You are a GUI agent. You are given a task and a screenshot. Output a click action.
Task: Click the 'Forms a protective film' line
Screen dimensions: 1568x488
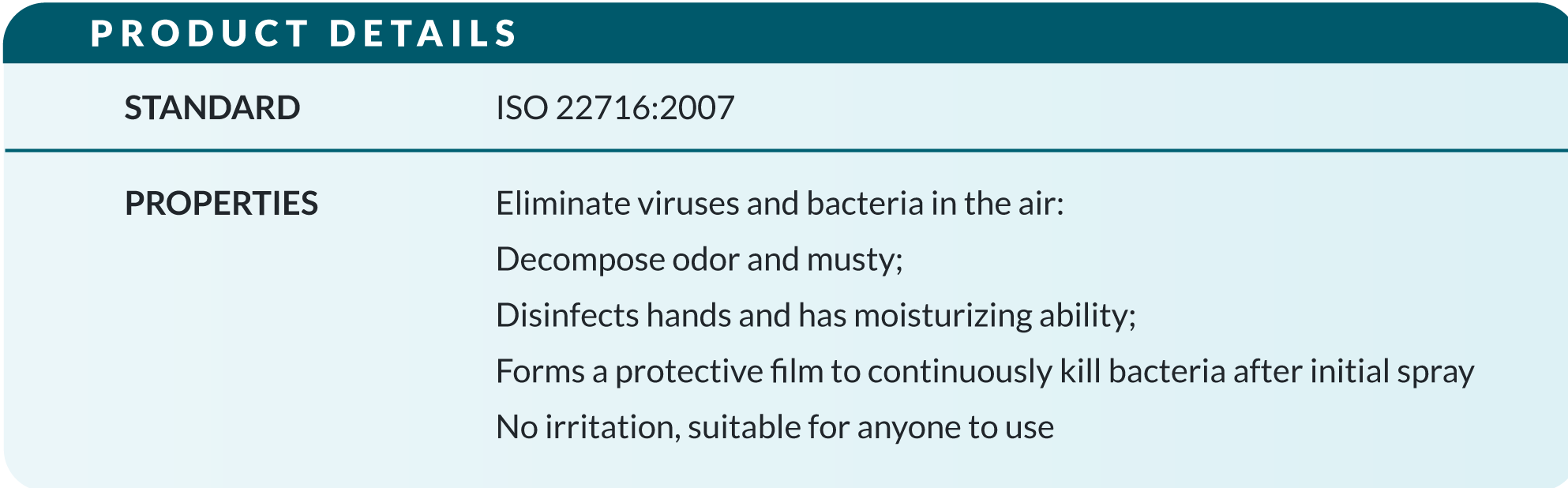point(985,372)
